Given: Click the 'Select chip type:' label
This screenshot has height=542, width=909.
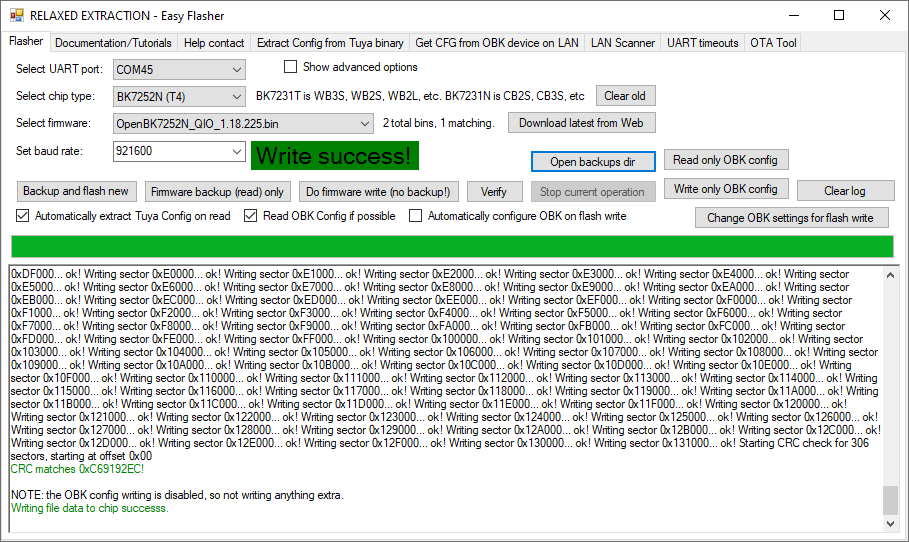Looking at the screenshot, I should point(55,96).
